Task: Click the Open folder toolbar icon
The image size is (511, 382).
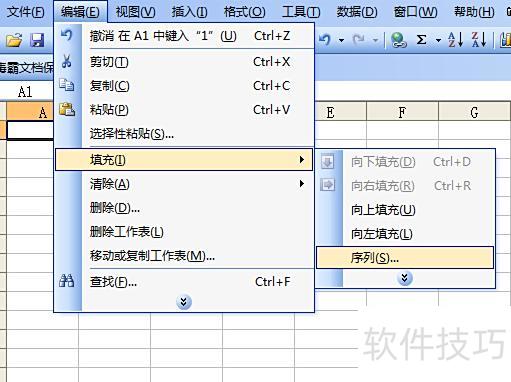Action: 14,40
